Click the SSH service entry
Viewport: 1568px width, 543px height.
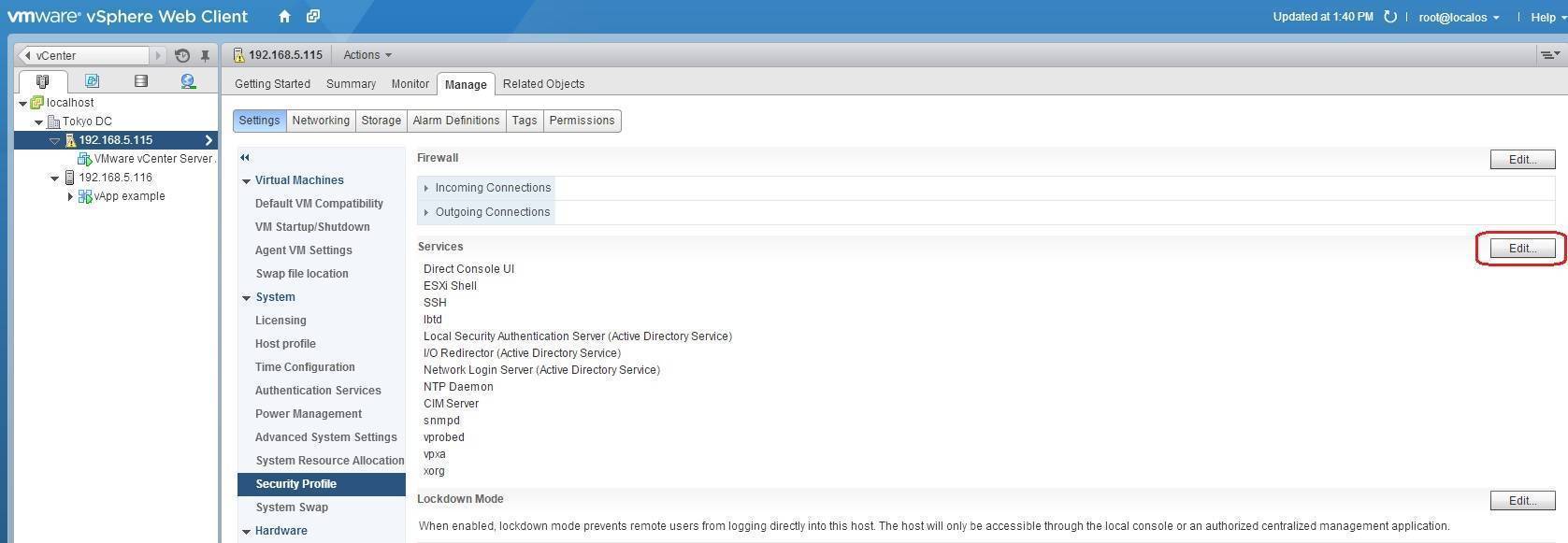coord(435,303)
